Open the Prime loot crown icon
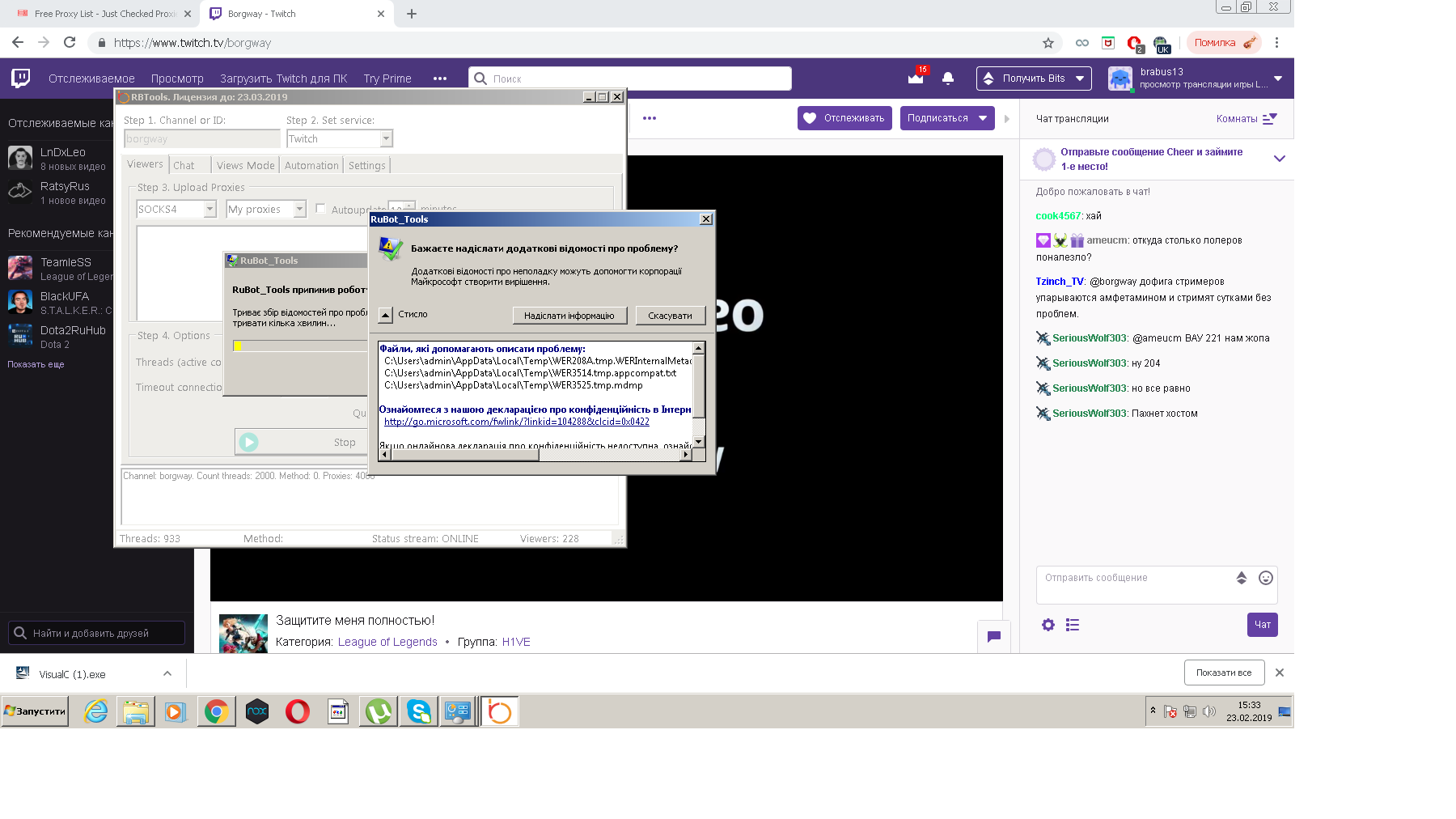Image resolution: width=1456 pixels, height=819 pixels. tap(916, 79)
